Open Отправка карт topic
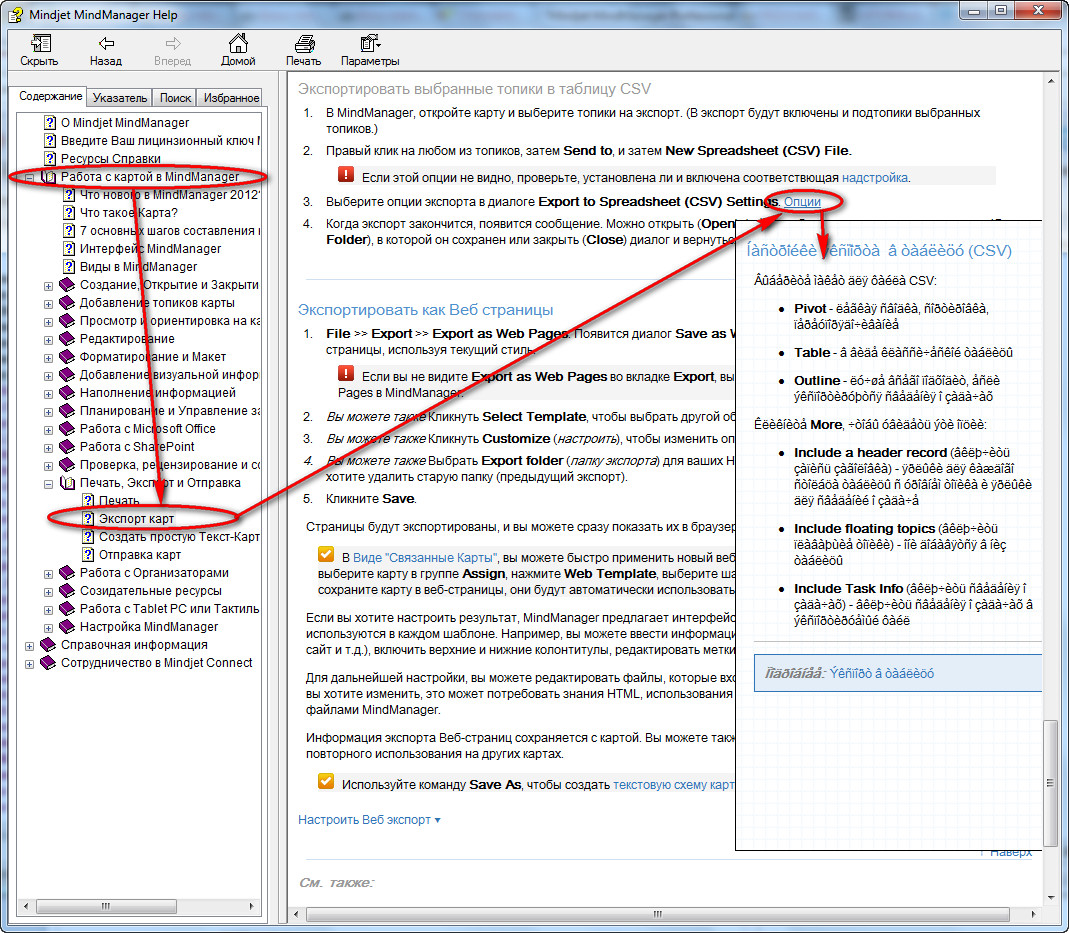Viewport: 1069px width, 933px height. tap(140, 555)
